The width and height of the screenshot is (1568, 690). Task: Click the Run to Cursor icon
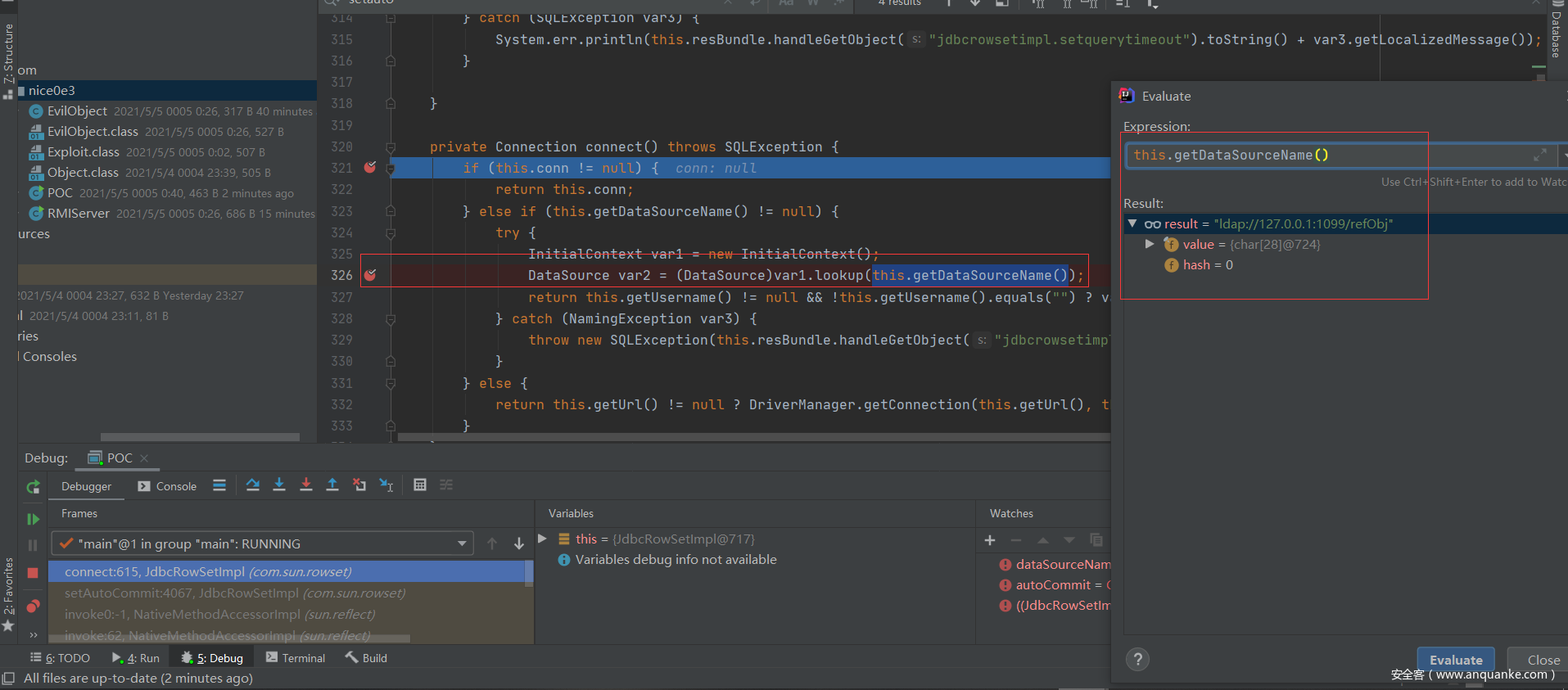pyautogui.click(x=386, y=485)
